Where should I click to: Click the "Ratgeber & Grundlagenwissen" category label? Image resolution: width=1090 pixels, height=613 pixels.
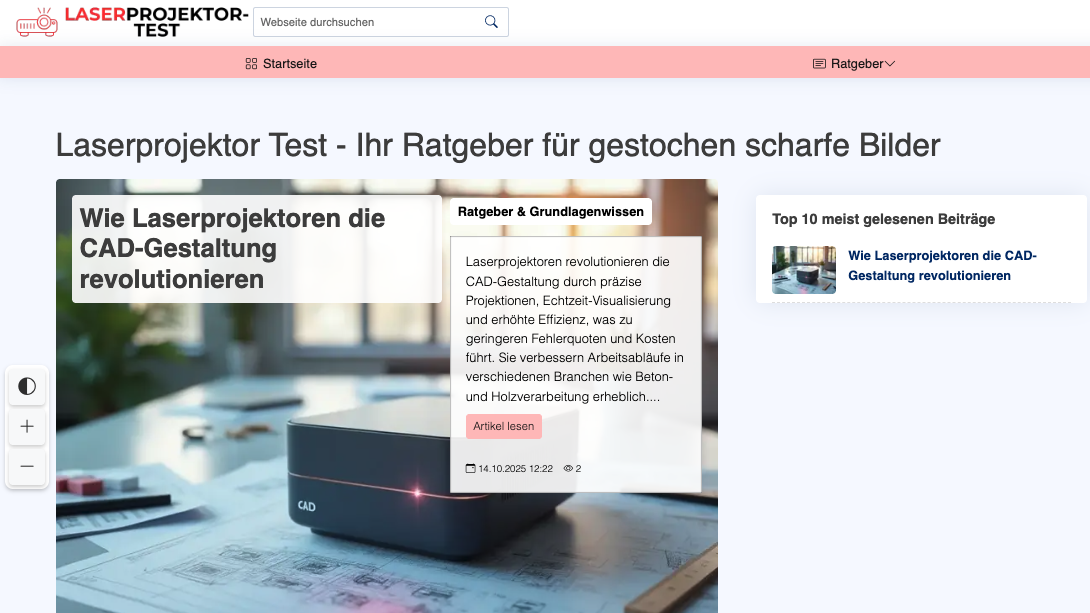[551, 211]
